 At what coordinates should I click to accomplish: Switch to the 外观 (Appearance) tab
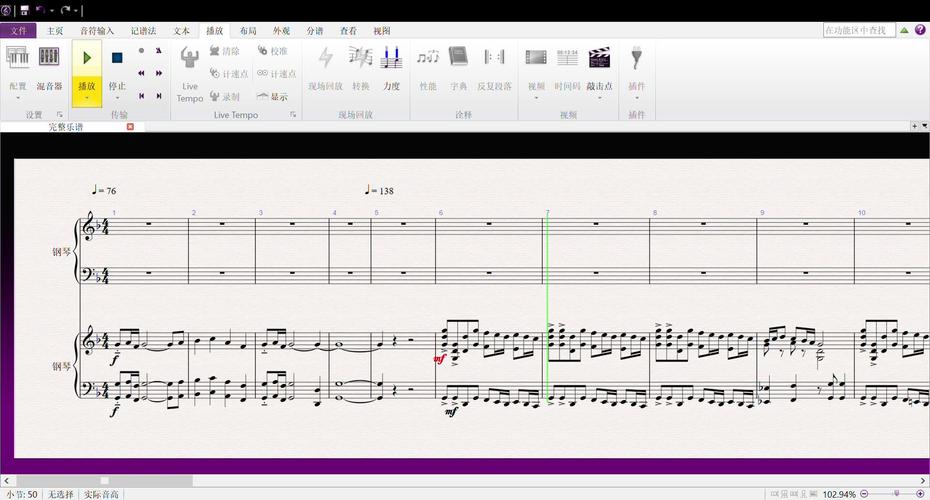point(281,31)
